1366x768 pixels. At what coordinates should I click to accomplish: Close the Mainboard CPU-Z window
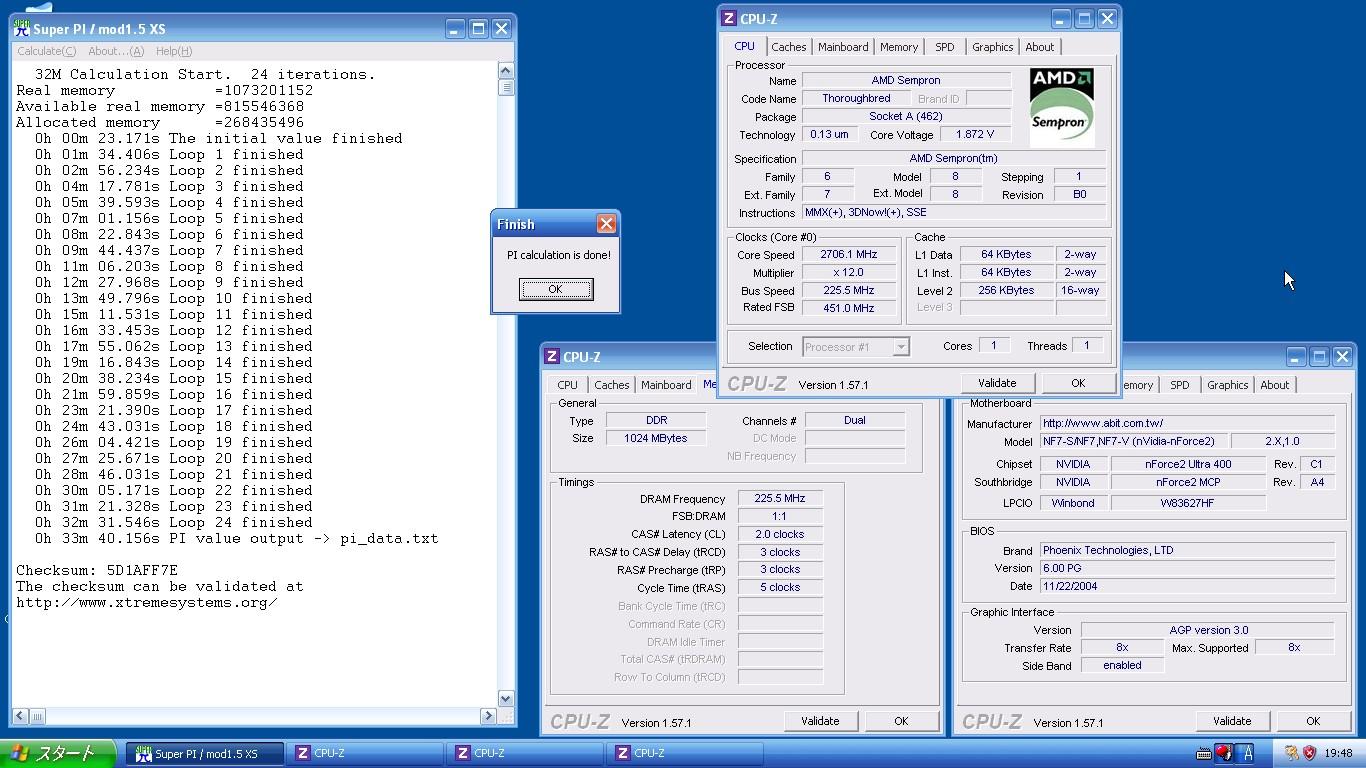click(1342, 357)
